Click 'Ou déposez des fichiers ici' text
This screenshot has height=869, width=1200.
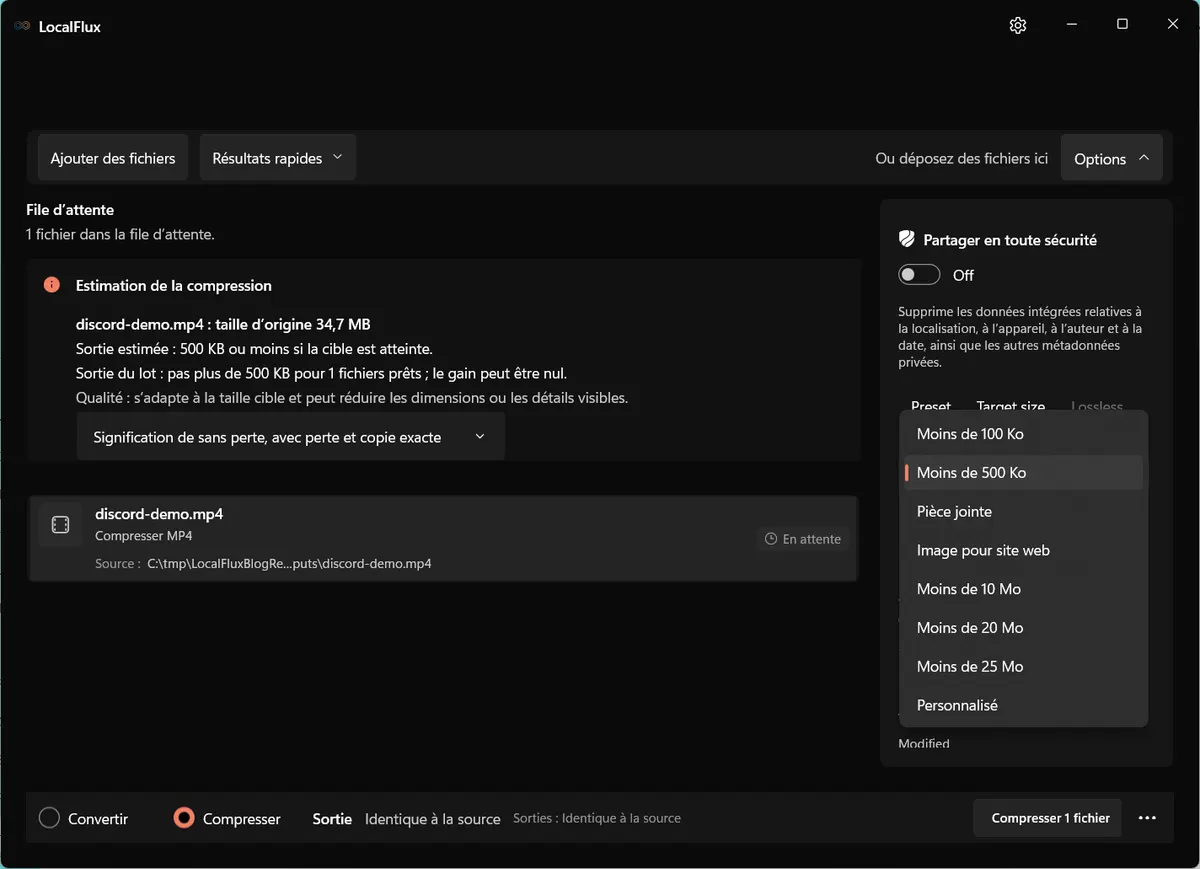coord(961,158)
